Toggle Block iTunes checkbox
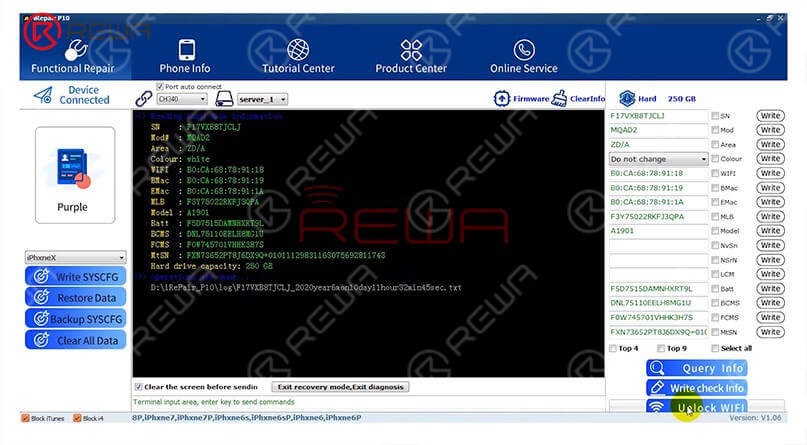This screenshot has height=445, width=807. point(25,418)
